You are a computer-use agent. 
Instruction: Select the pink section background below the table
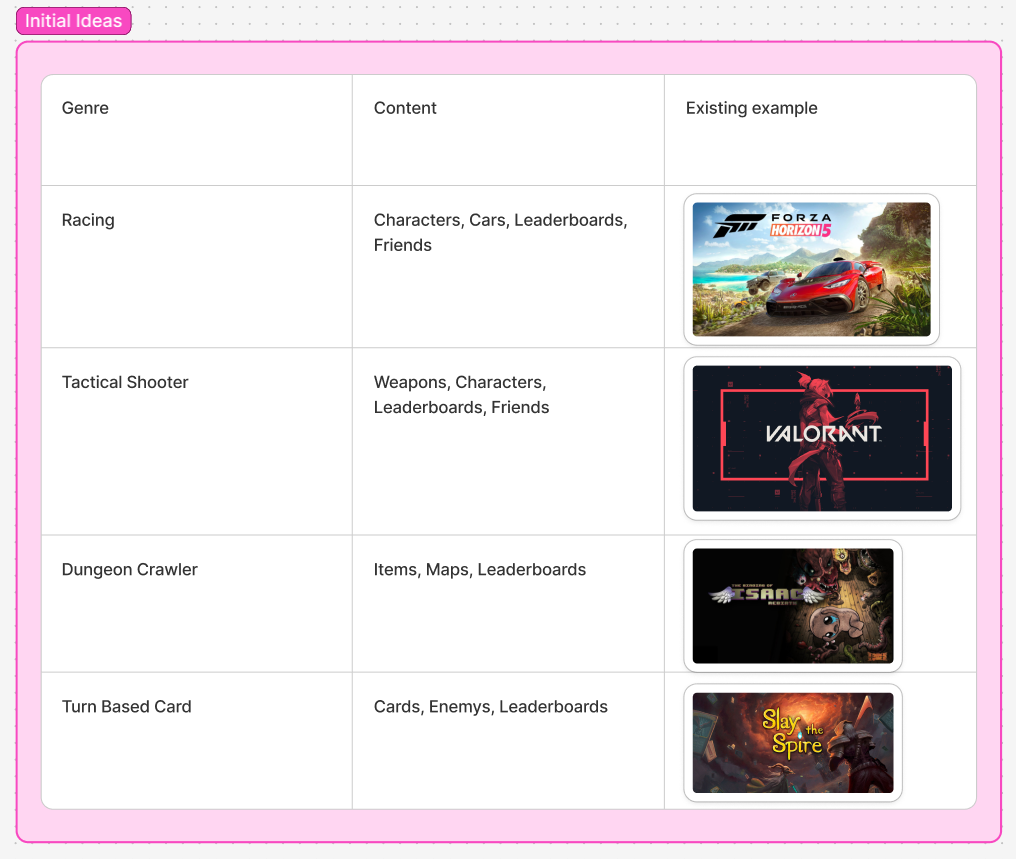(508, 825)
